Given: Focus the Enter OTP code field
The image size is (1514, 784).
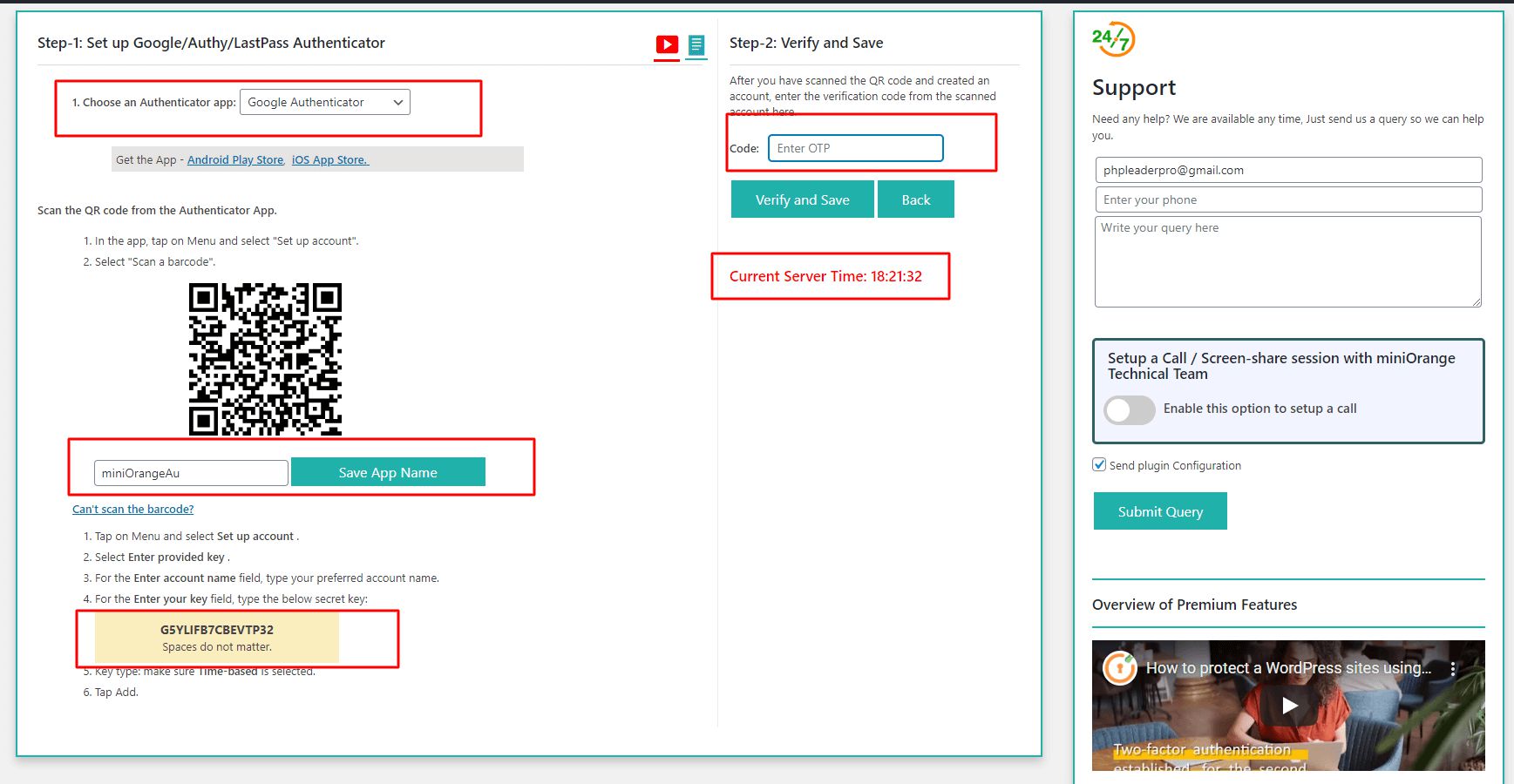Looking at the screenshot, I should pos(855,148).
